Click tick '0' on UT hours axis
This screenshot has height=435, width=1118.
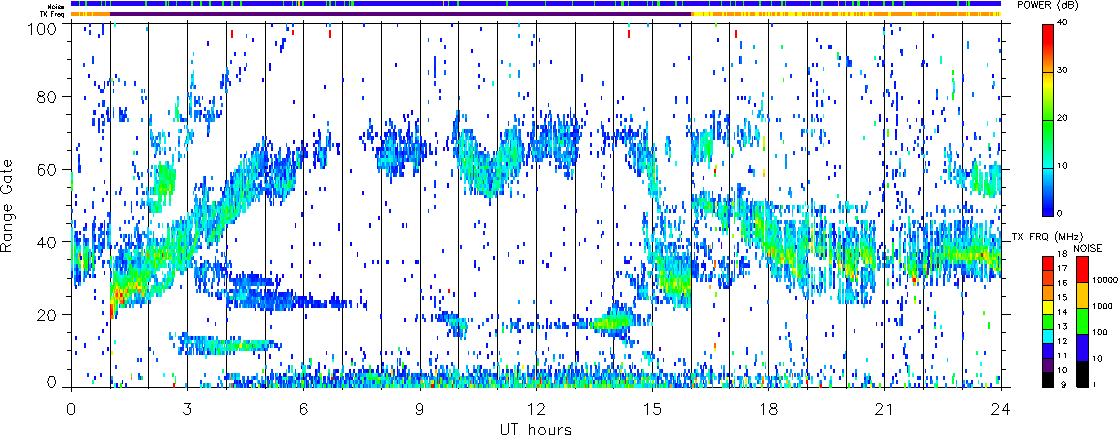pos(71,409)
